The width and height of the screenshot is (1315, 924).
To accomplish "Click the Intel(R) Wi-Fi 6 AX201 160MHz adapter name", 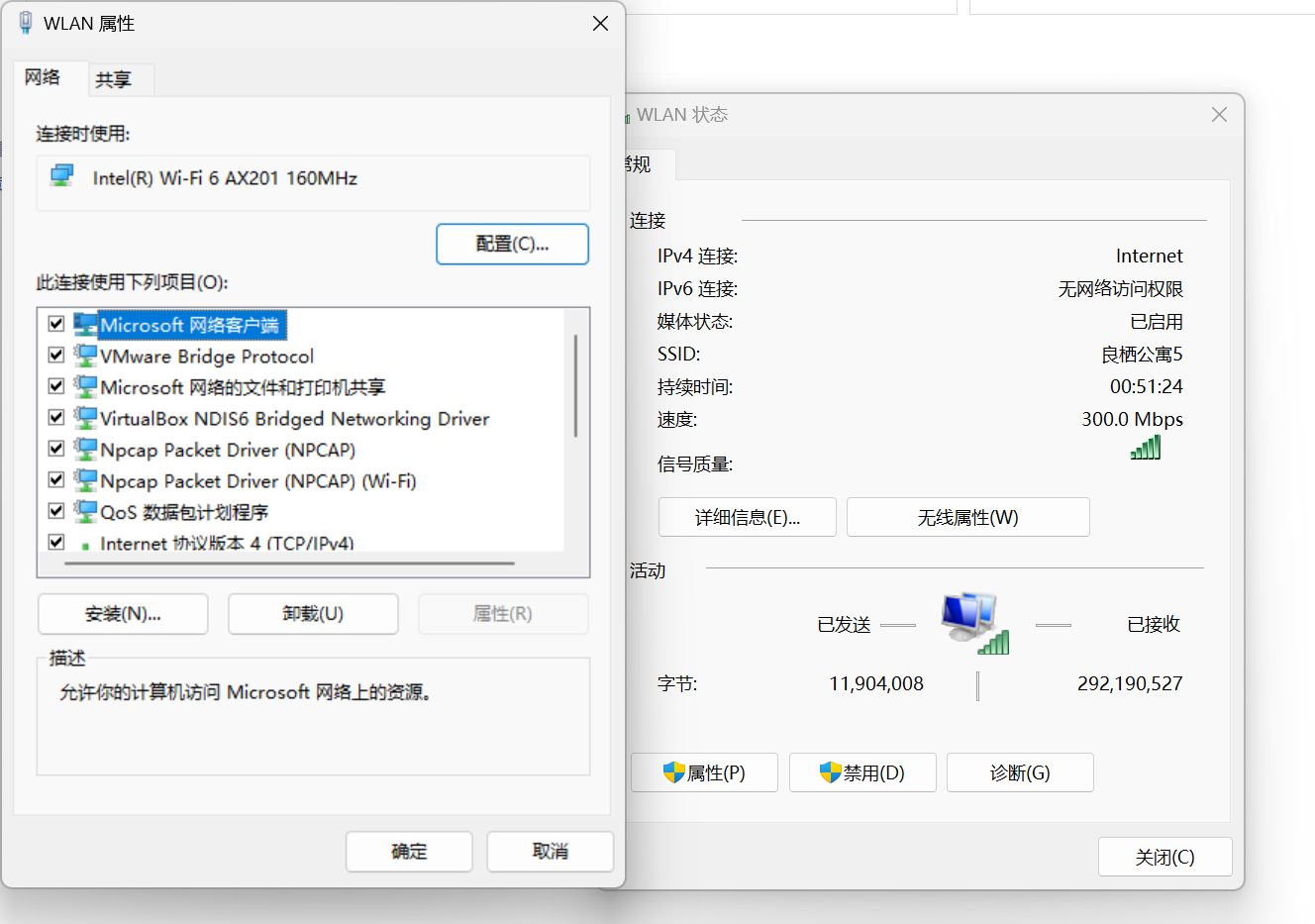I will pos(225,178).
